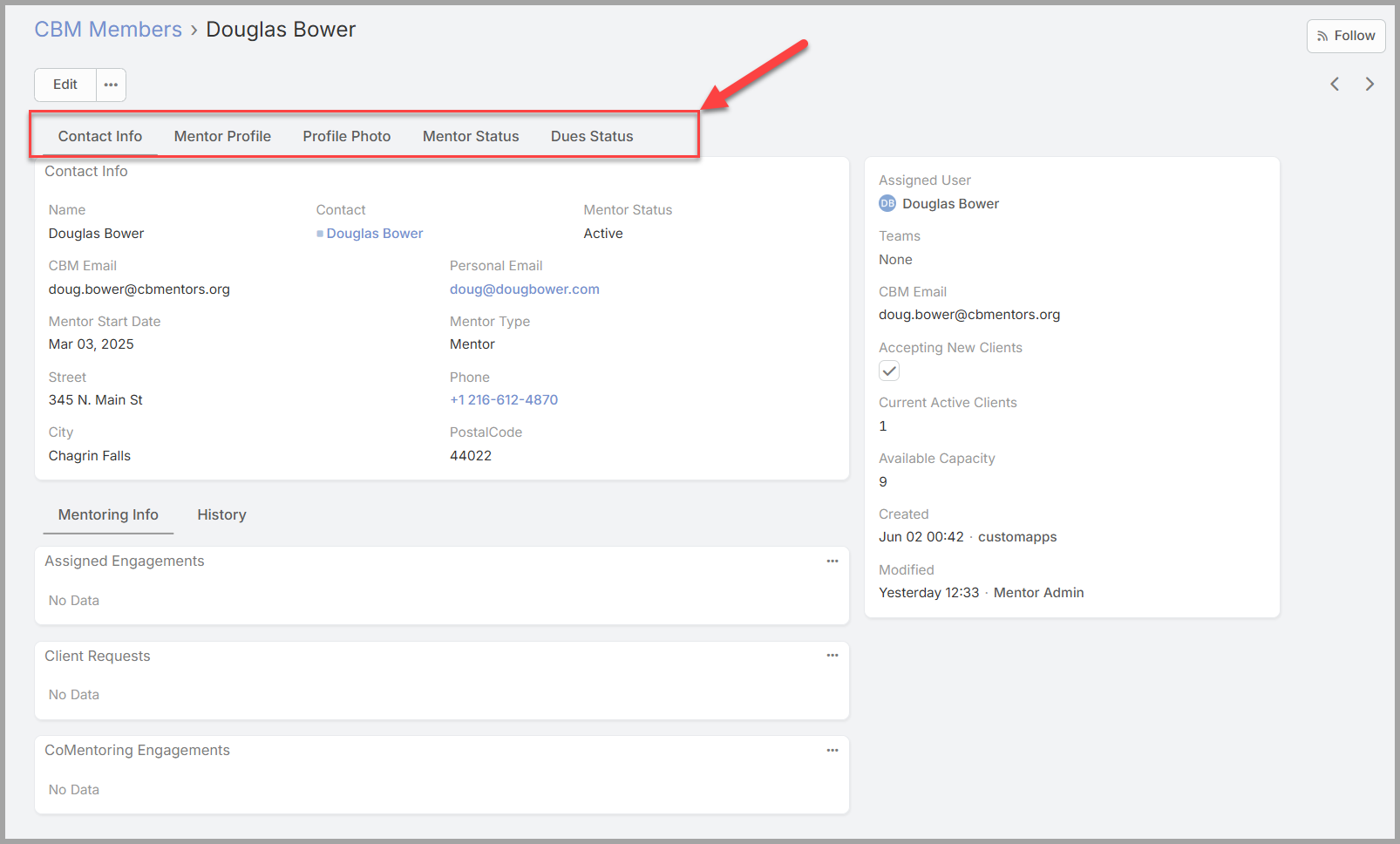Select the postal code 44022
This screenshot has height=844, width=1400.
(x=471, y=455)
